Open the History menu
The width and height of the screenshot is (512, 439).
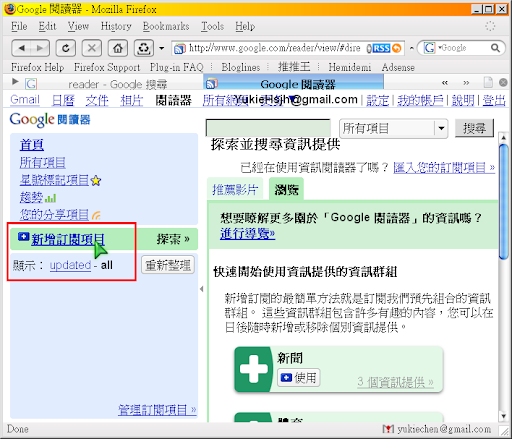coord(116,26)
